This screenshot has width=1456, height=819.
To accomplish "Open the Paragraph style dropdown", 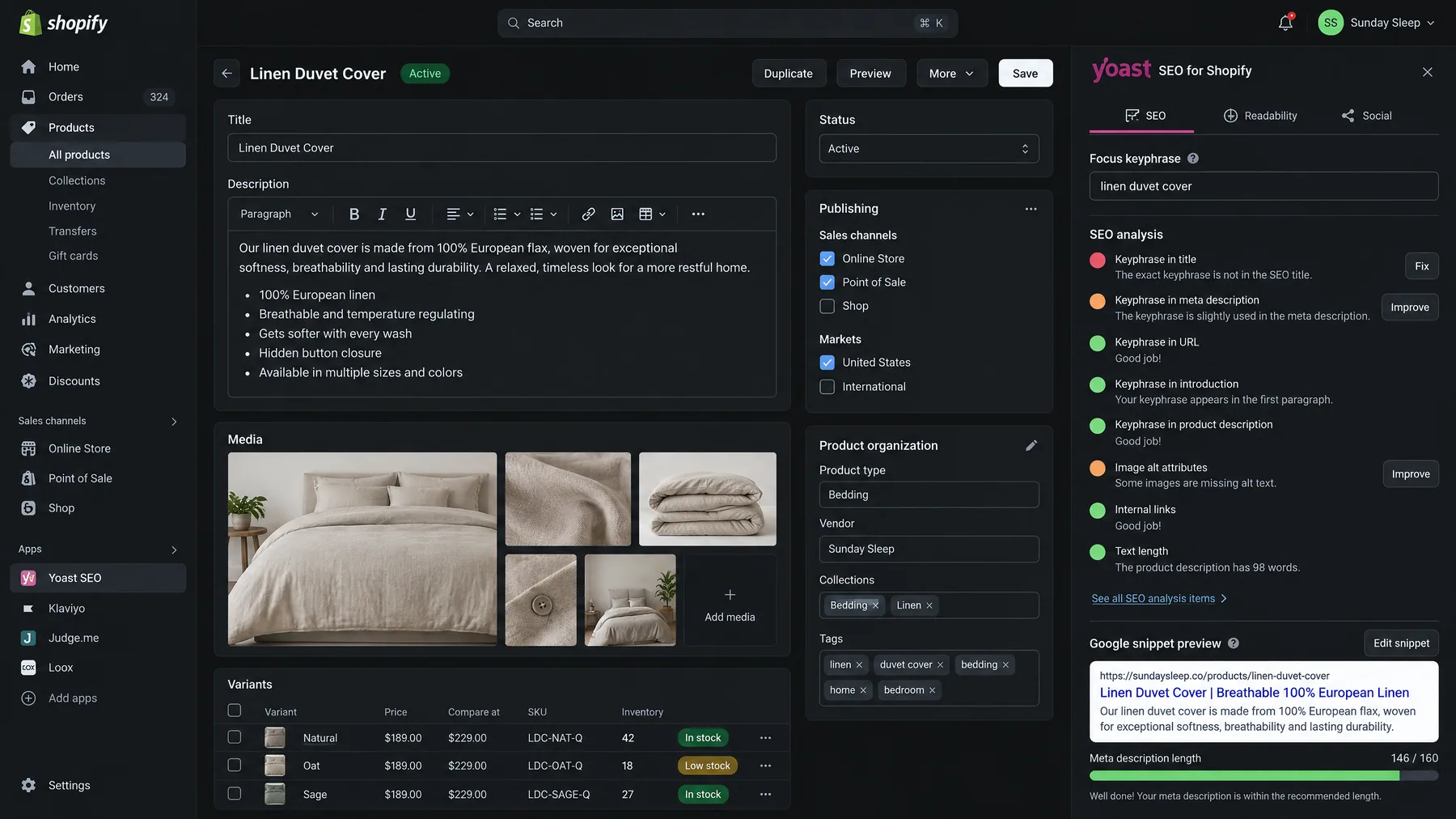I will (x=279, y=214).
